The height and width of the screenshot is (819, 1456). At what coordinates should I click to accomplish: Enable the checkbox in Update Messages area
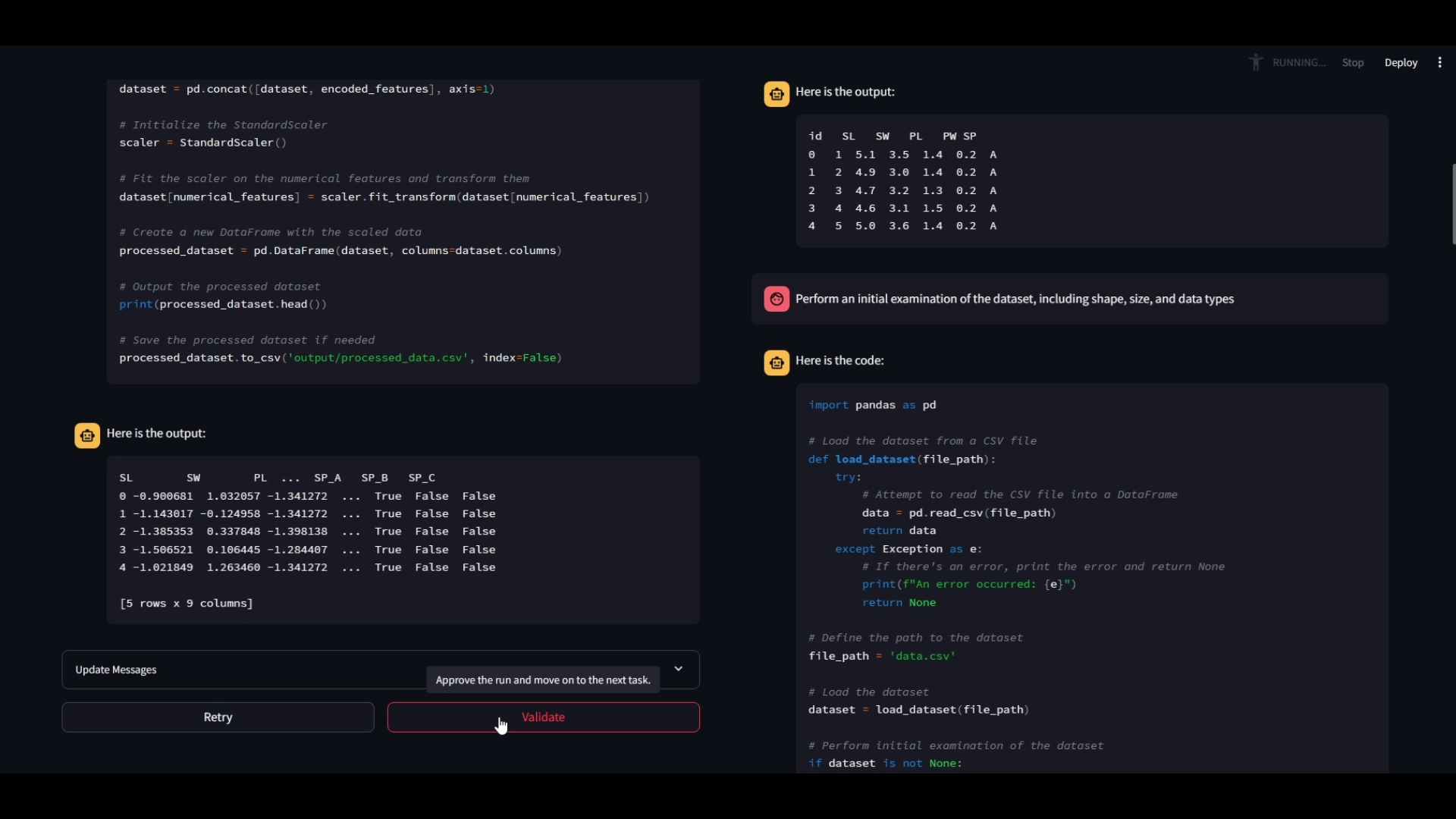(678, 668)
